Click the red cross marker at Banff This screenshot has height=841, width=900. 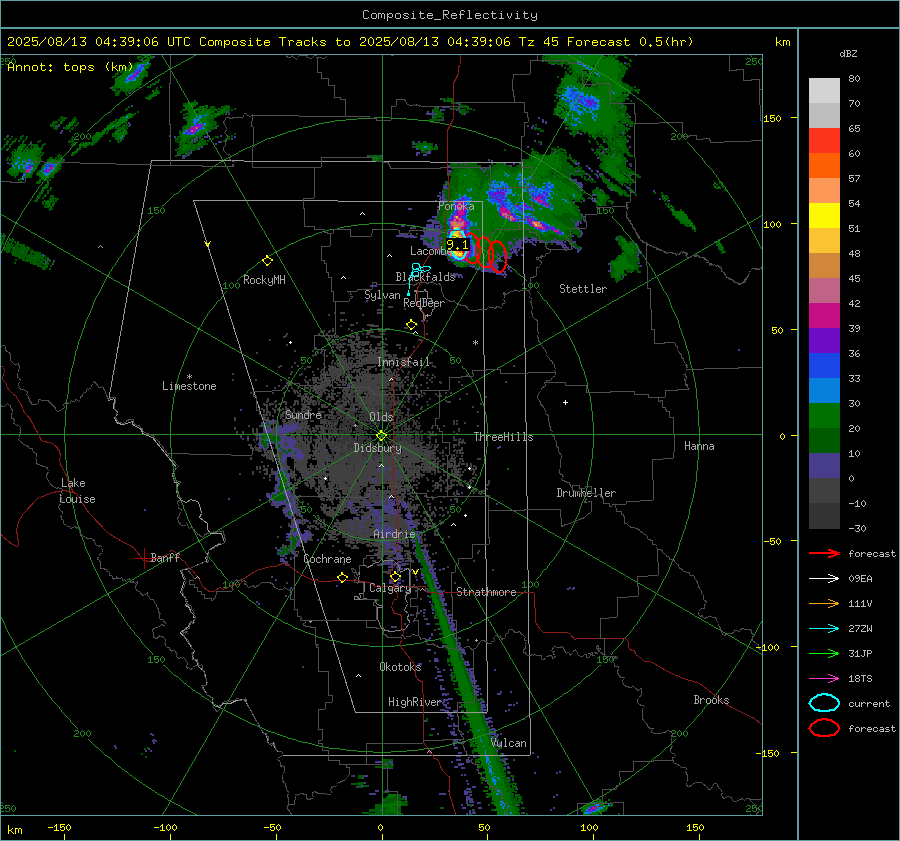pyautogui.click(x=143, y=558)
